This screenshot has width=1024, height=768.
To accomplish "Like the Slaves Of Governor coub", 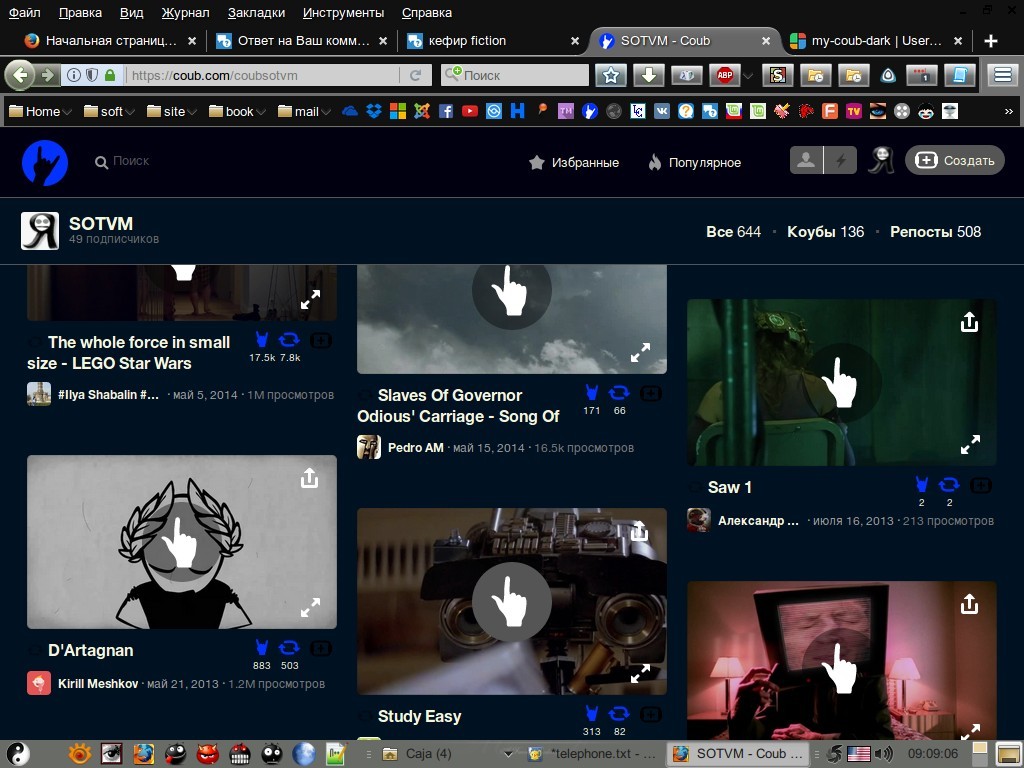I will 592,393.
